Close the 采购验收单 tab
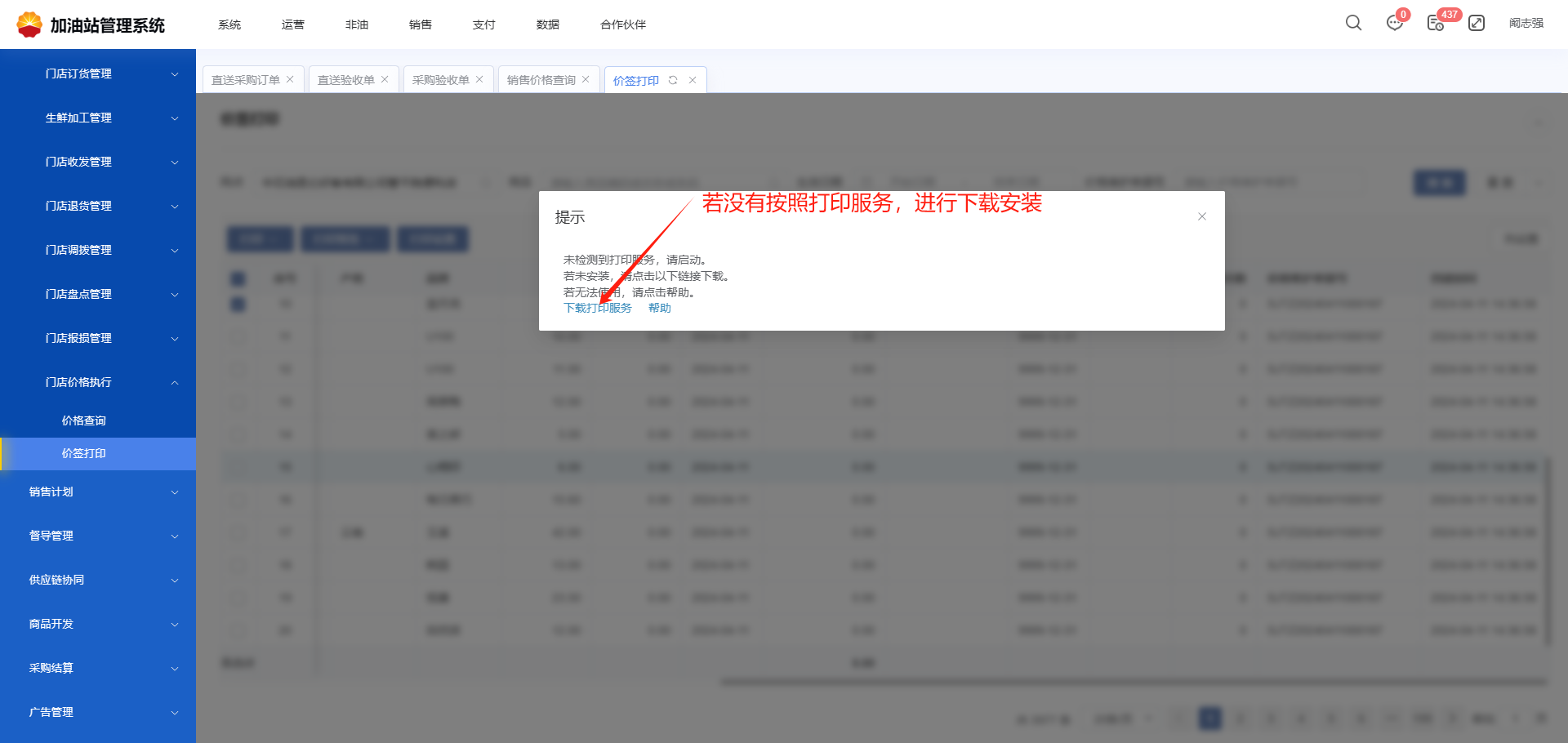1568x743 pixels. click(479, 79)
